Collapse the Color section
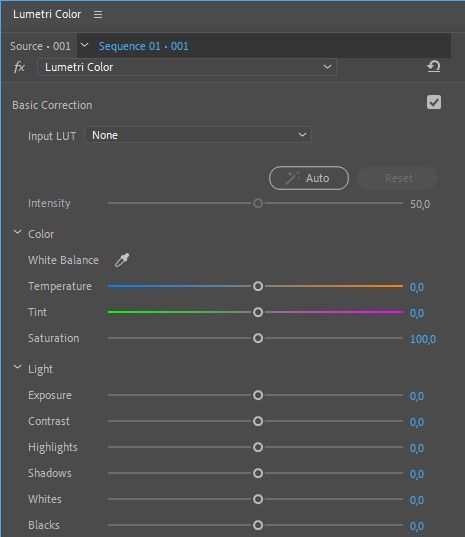This screenshot has width=465, height=537. (17, 233)
